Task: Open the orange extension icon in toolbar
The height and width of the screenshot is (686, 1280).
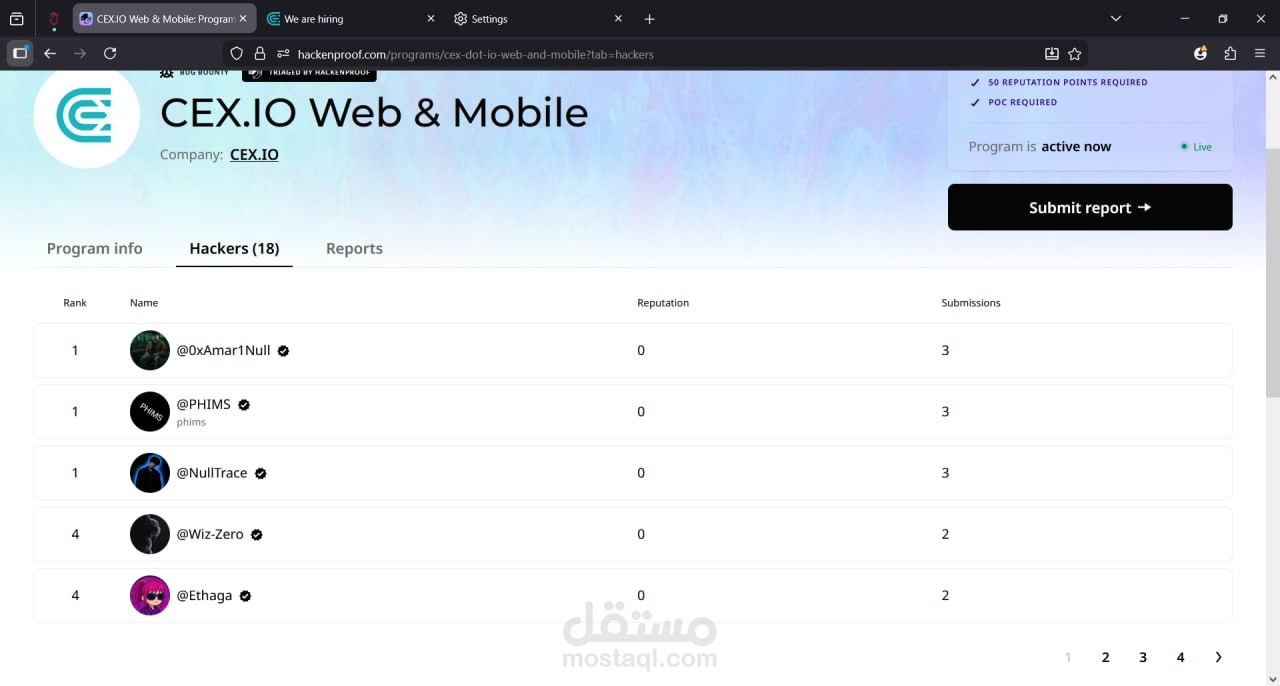Action: pos(1201,53)
